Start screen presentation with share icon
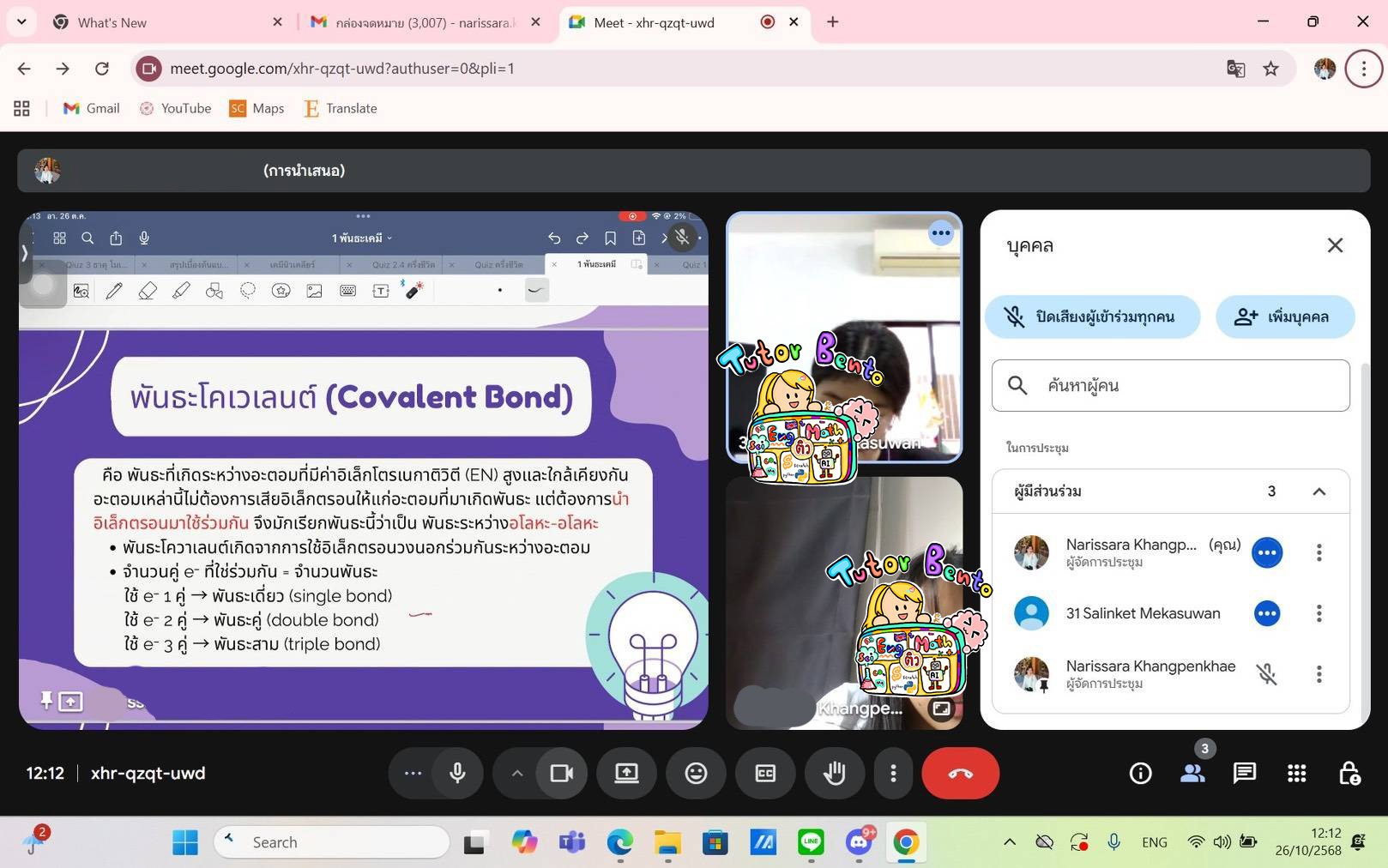This screenshot has width=1388, height=868. click(626, 774)
